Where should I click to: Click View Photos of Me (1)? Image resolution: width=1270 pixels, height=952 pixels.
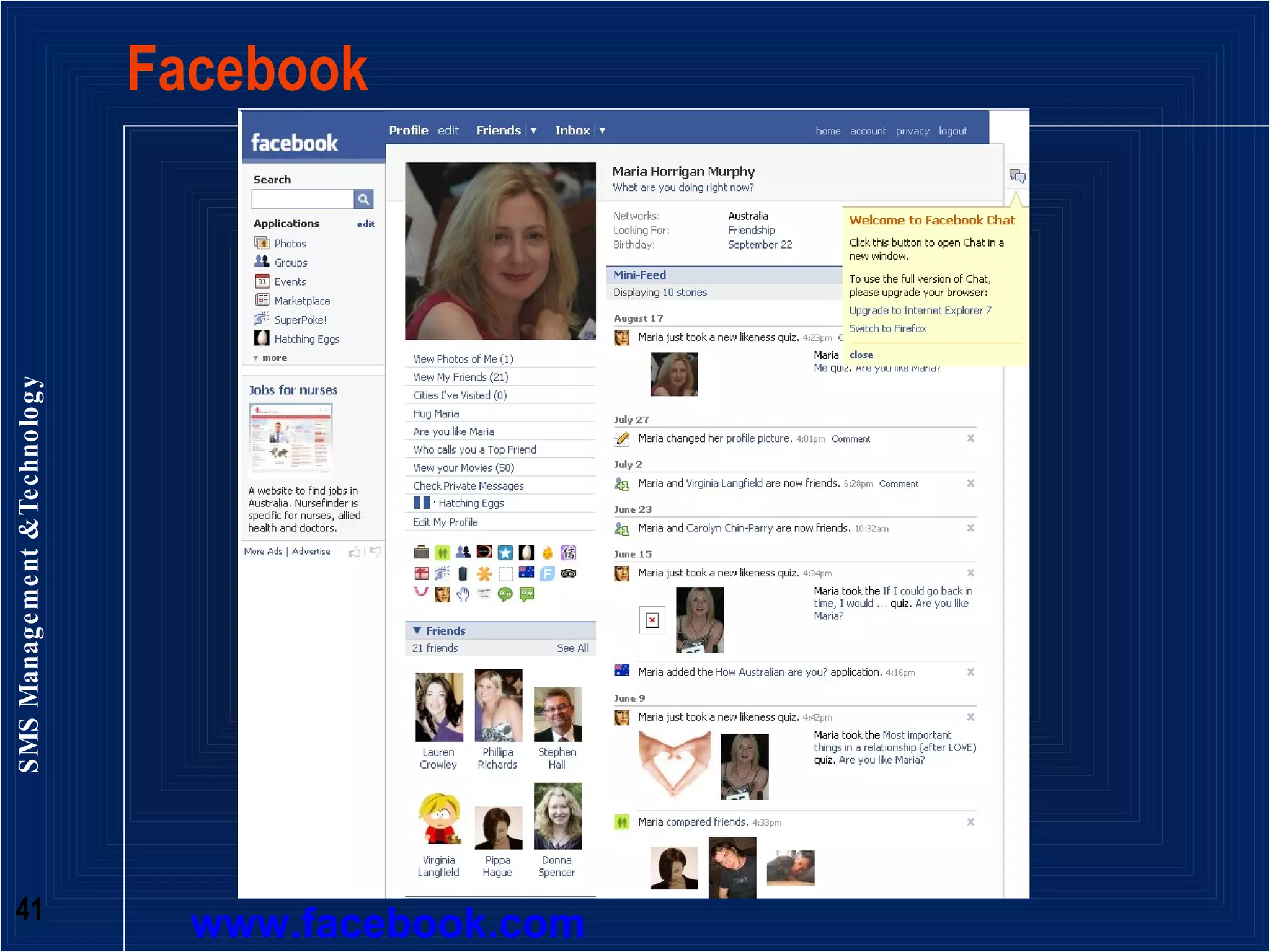point(463,359)
